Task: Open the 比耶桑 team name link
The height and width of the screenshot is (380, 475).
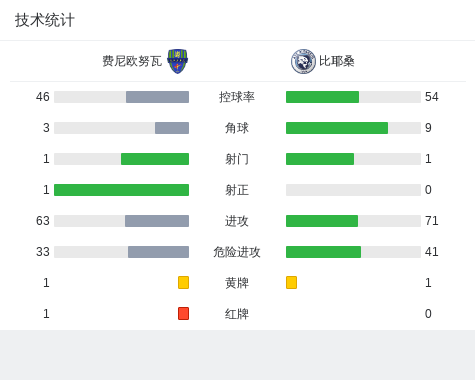Action: click(x=337, y=61)
